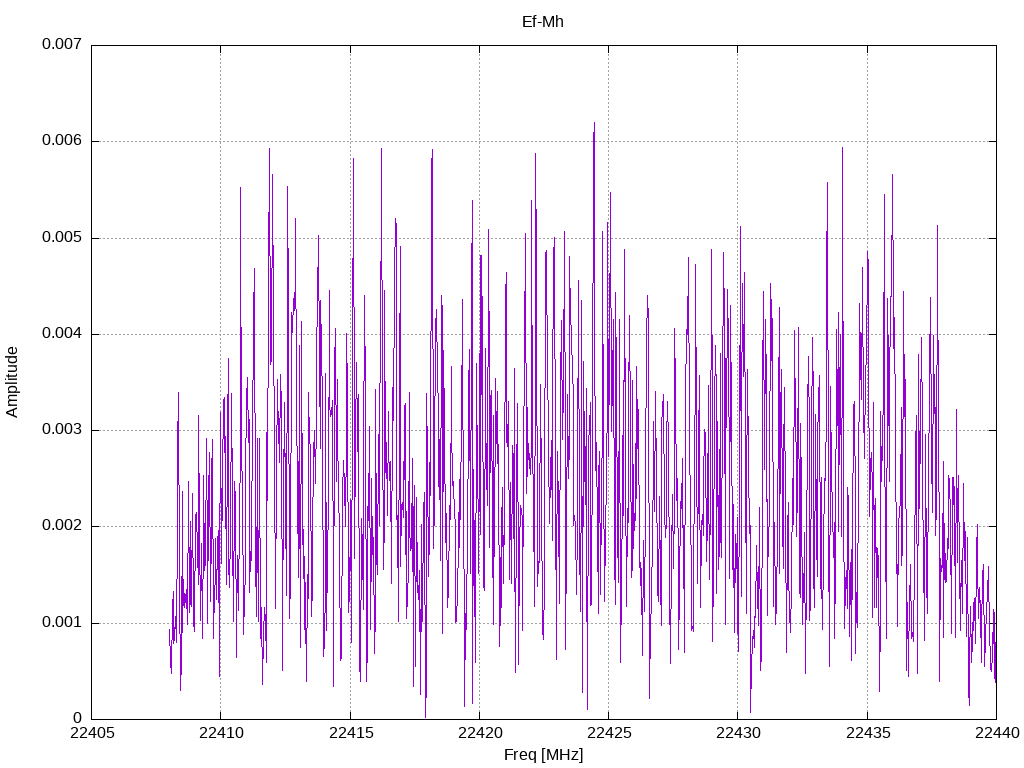
Task: Click the x-axis tick label 22430
Action: pos(739,733)
